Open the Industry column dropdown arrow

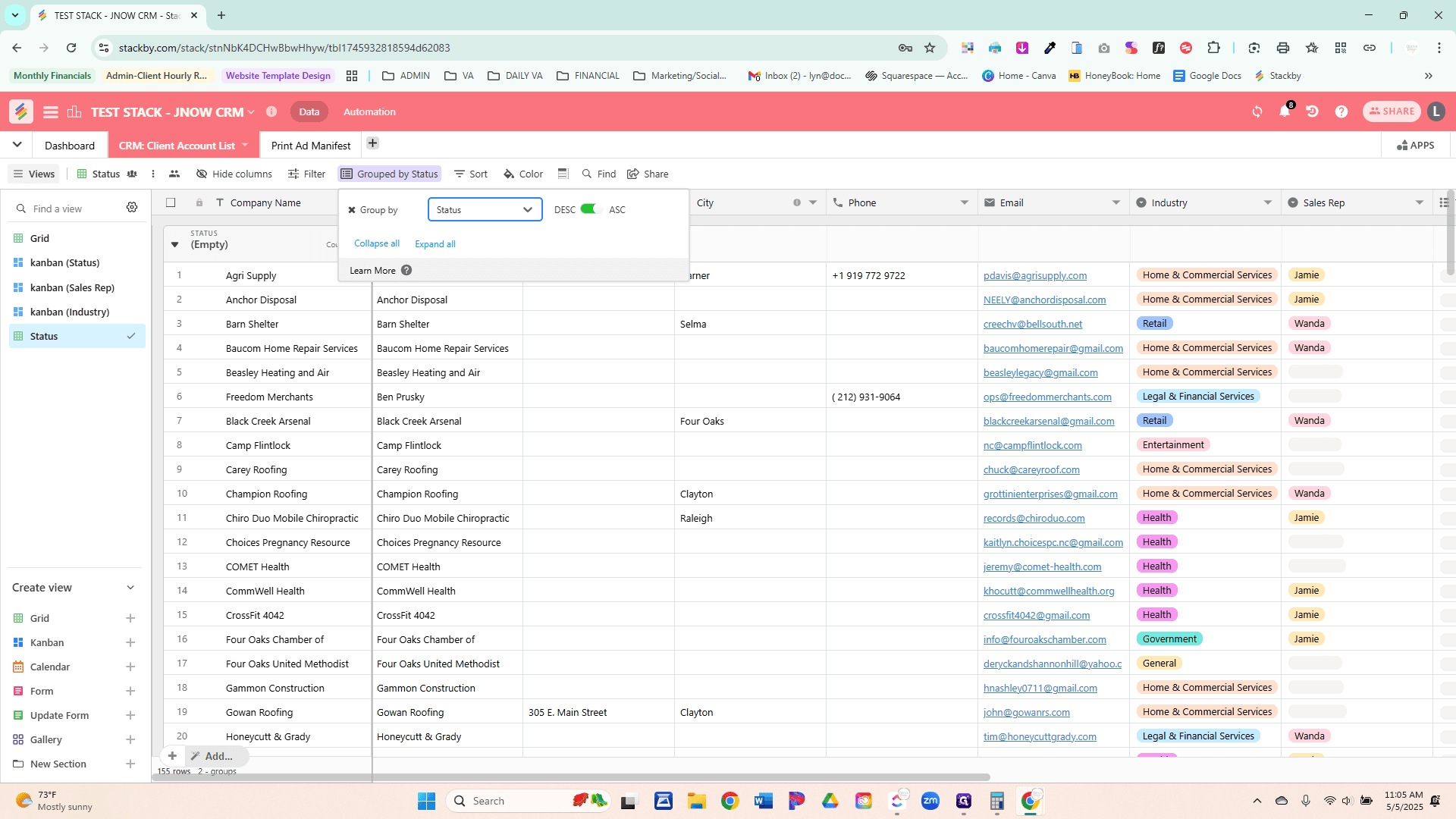1268,202
